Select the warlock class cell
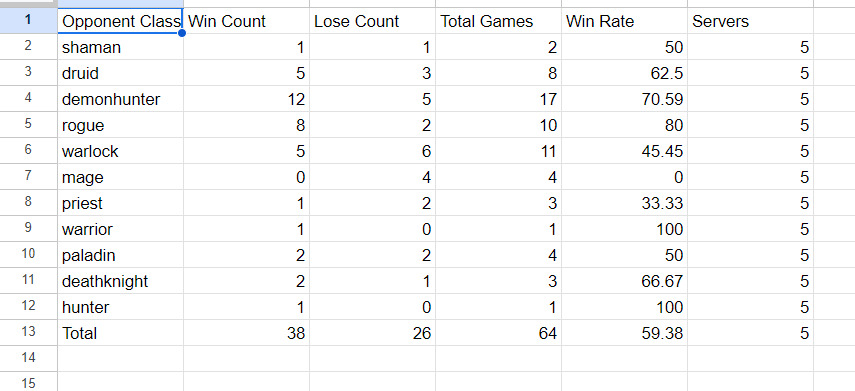This screenshot has height=391, width=855. (x=120, y=151)
